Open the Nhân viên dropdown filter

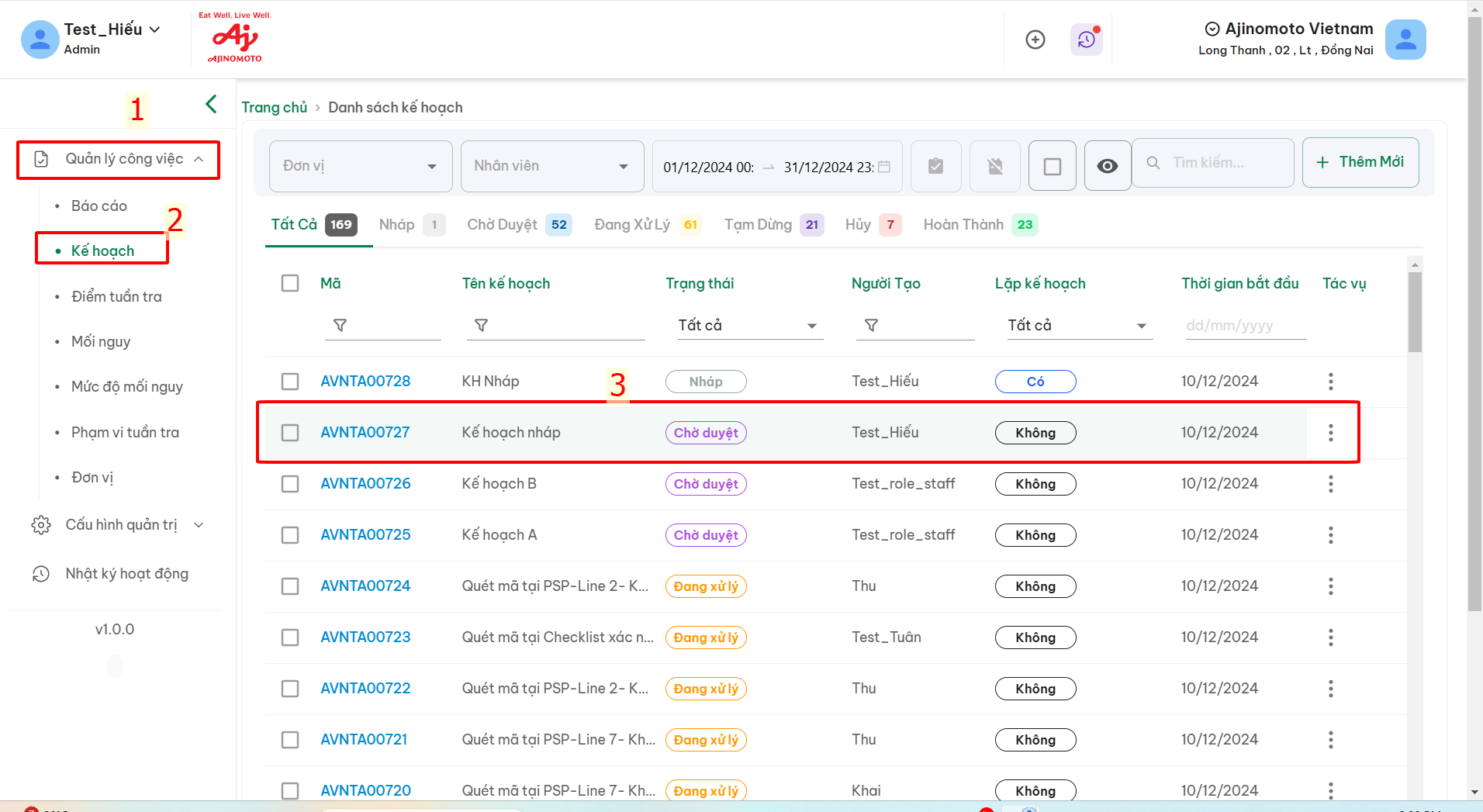552,166
